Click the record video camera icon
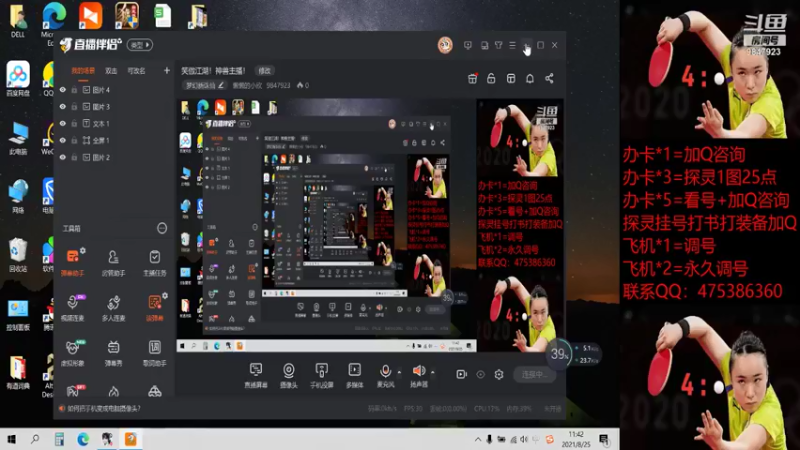 461,374
